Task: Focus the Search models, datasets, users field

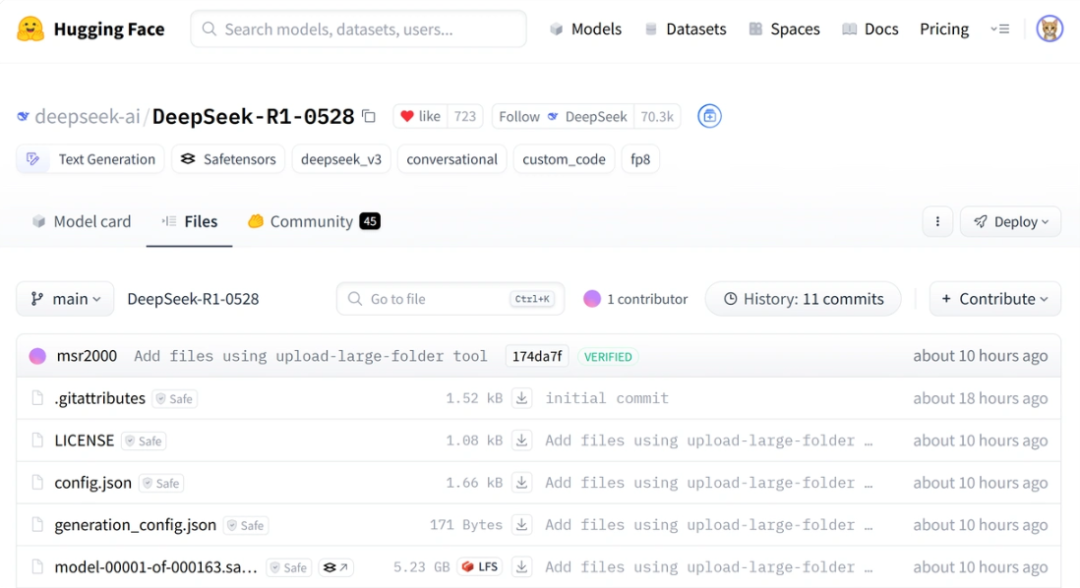Action: point(358,29)
